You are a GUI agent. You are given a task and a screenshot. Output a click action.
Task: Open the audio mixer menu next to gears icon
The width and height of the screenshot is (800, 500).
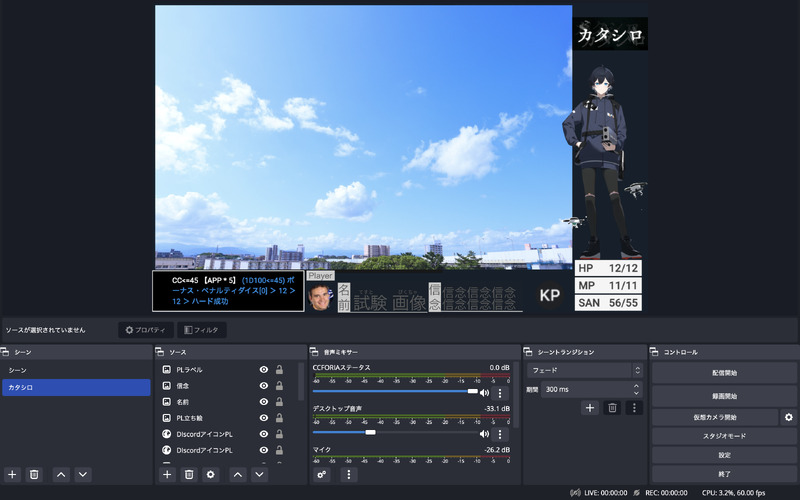[x=348, y=474]
